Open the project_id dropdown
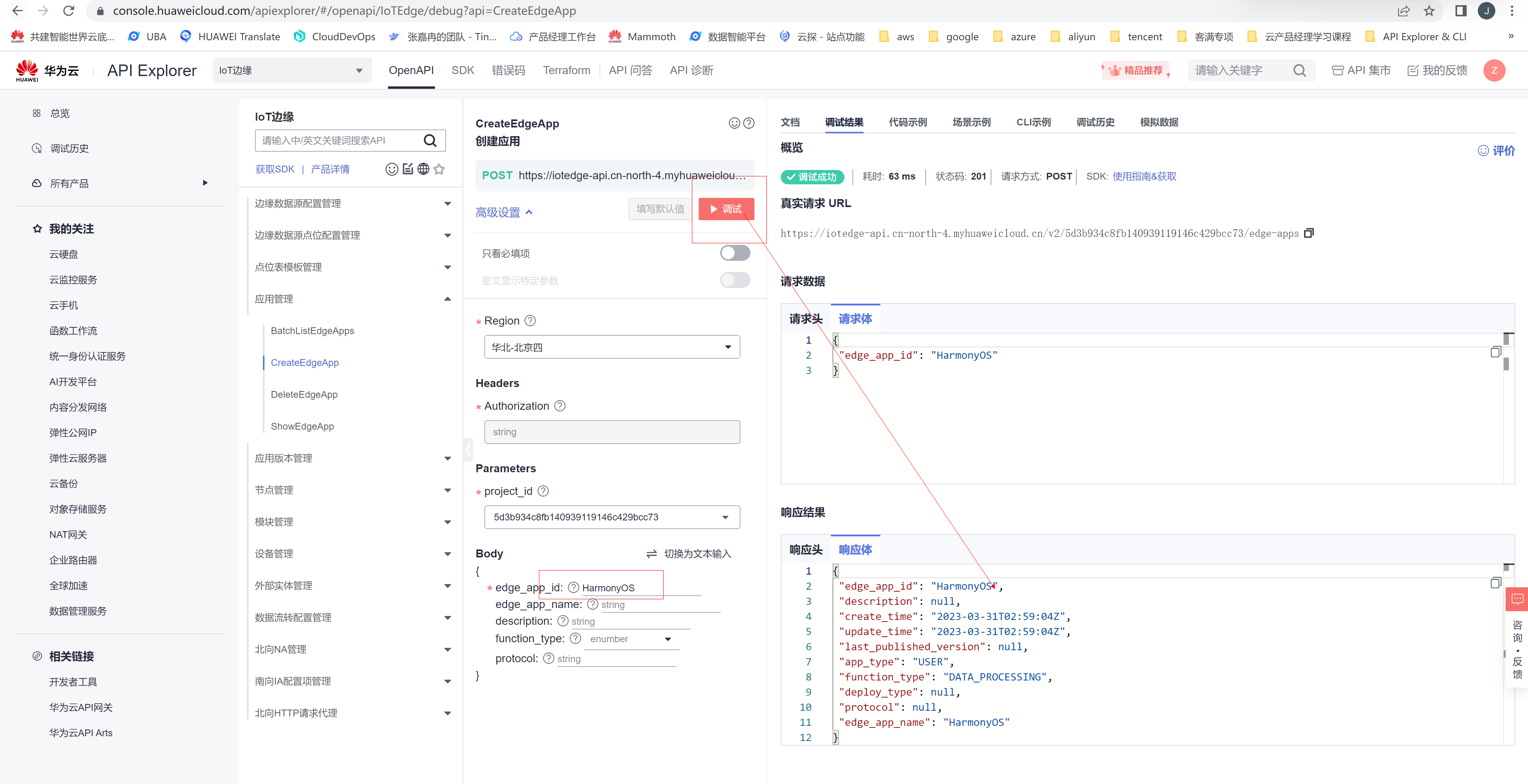 coord(611,517)
